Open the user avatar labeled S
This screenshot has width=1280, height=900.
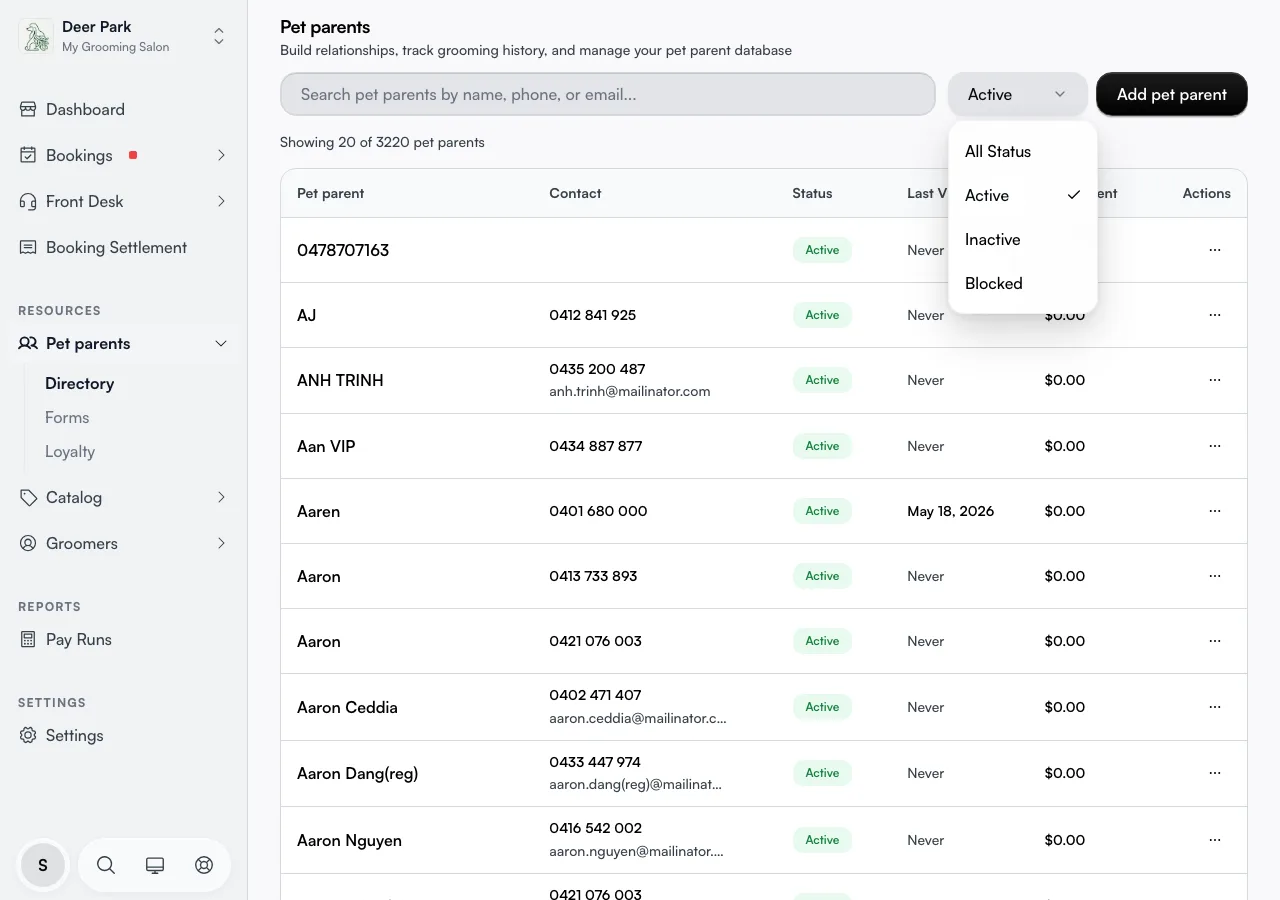click(43, 865)
